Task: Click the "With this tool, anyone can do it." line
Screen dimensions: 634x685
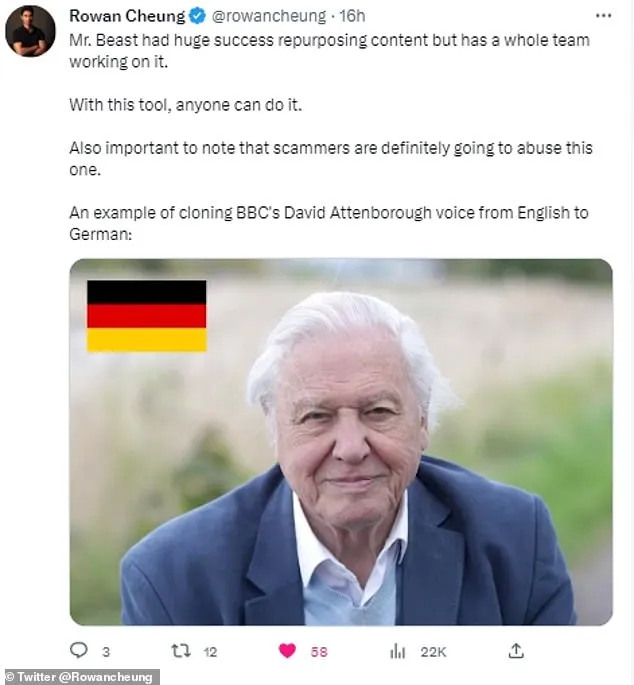Action: click(x=185, y=105)
